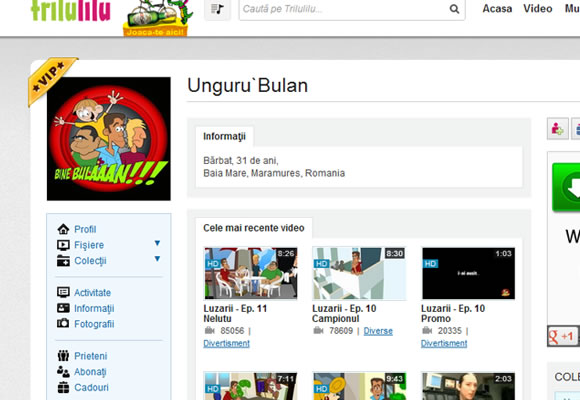The width and height of the screenshot is (580, 400).
Task: Click the Prieteni people icon
Action: click(63, 356)
